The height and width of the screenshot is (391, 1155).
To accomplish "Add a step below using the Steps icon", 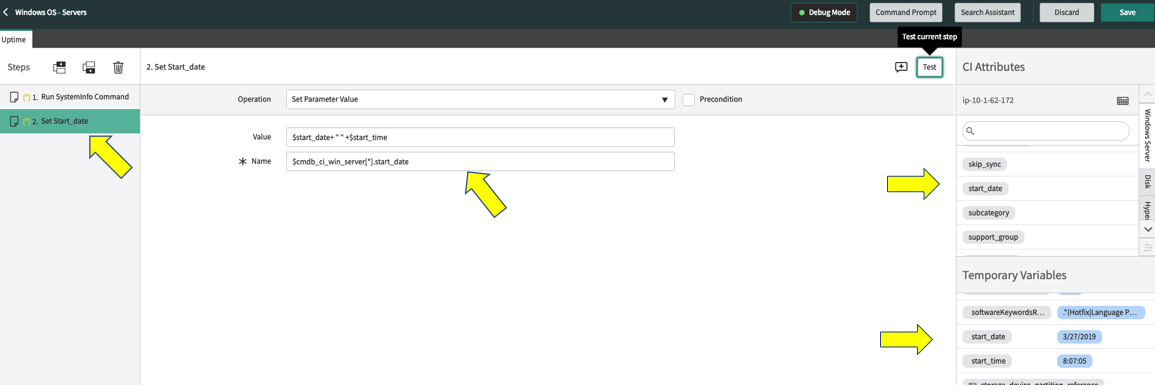I will point(89,67).
